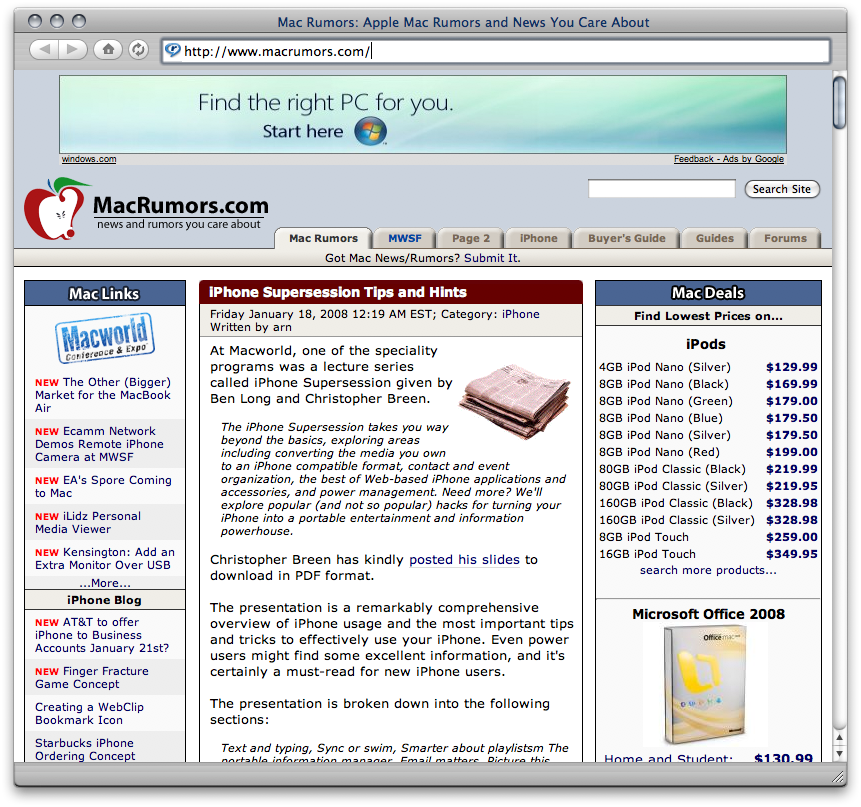Image resolution: width=861 pixels, height=807 pixels.
Task: Click the Mac Links panel header
Action: [104, 294]
